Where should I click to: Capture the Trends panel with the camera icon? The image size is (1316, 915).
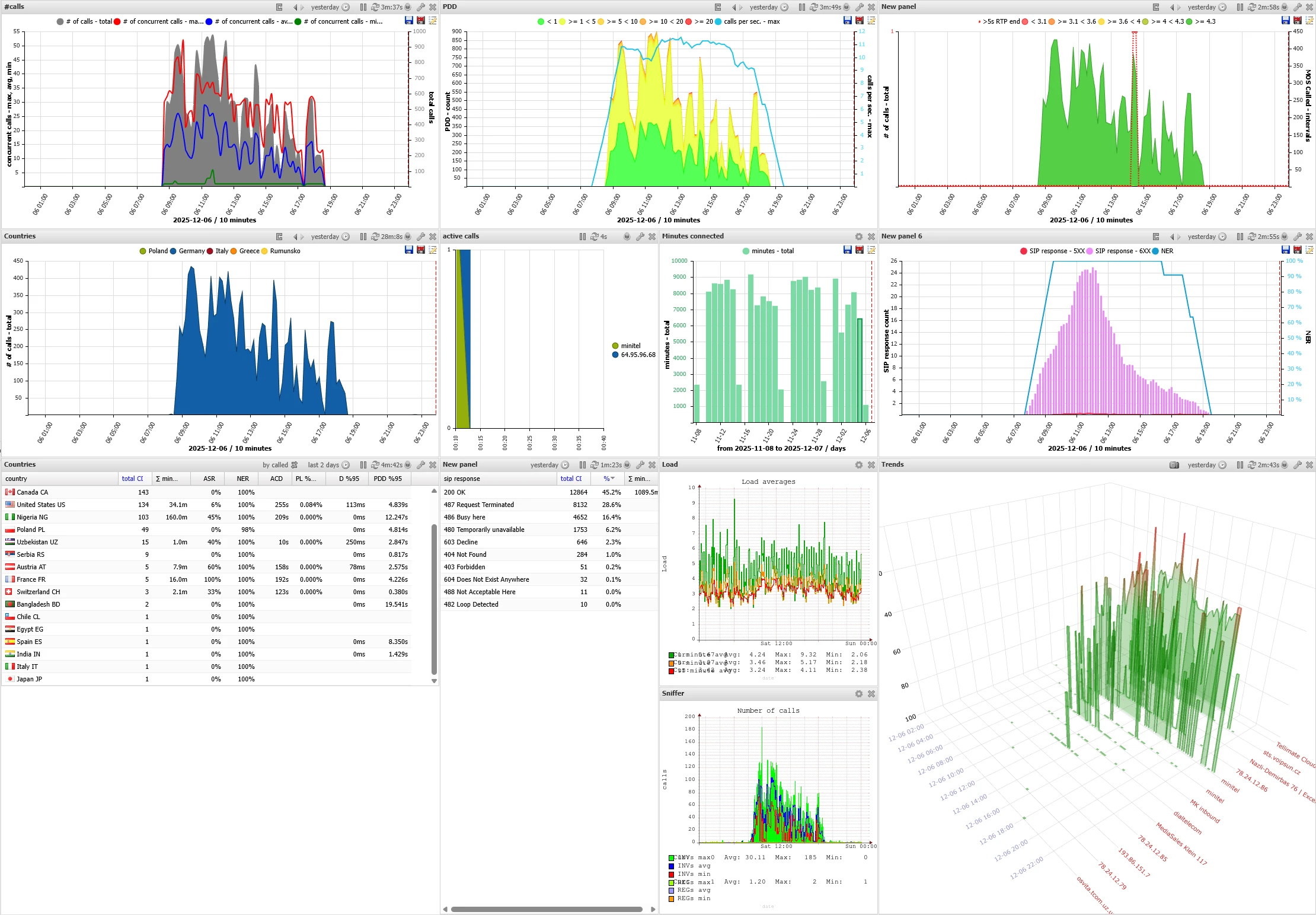pyautogui.click(x=1174, y=465)
